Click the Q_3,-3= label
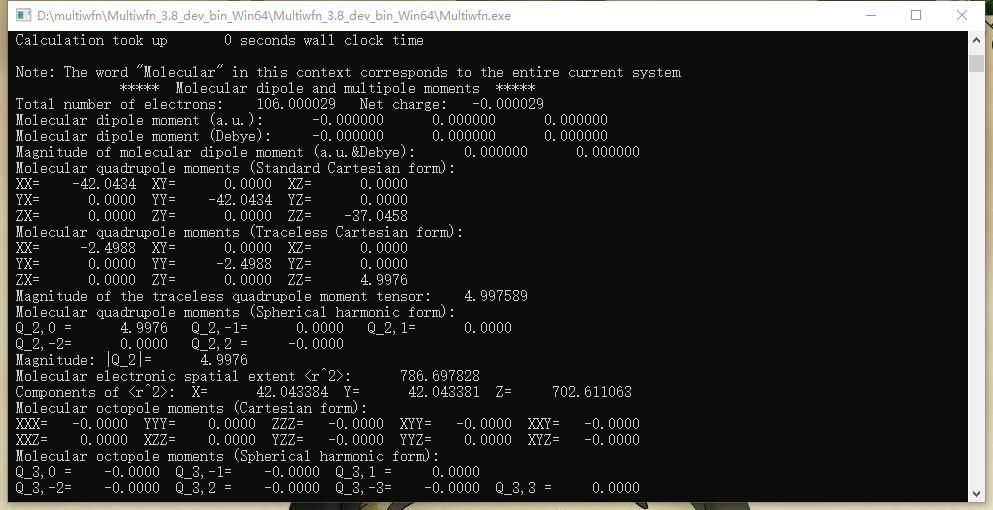Screen dimensions: 993x510 click(x=364, y=488)
